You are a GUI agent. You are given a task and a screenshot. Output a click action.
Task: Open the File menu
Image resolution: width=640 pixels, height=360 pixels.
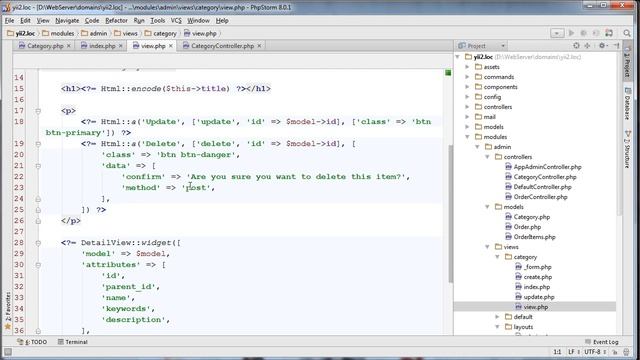[x=9, y=20]
